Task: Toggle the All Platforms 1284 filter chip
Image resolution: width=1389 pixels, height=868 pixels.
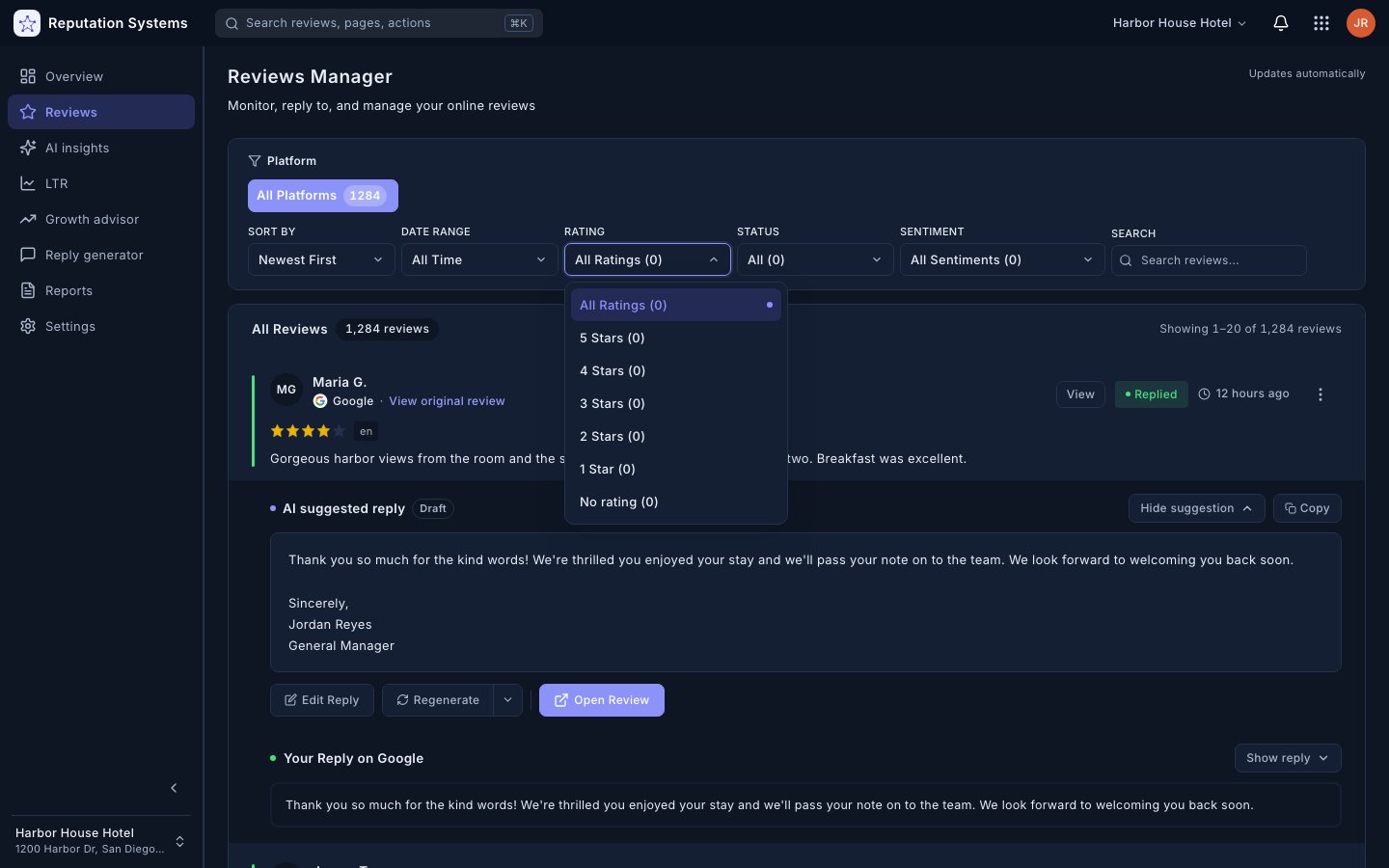Action: pos(323,196)
